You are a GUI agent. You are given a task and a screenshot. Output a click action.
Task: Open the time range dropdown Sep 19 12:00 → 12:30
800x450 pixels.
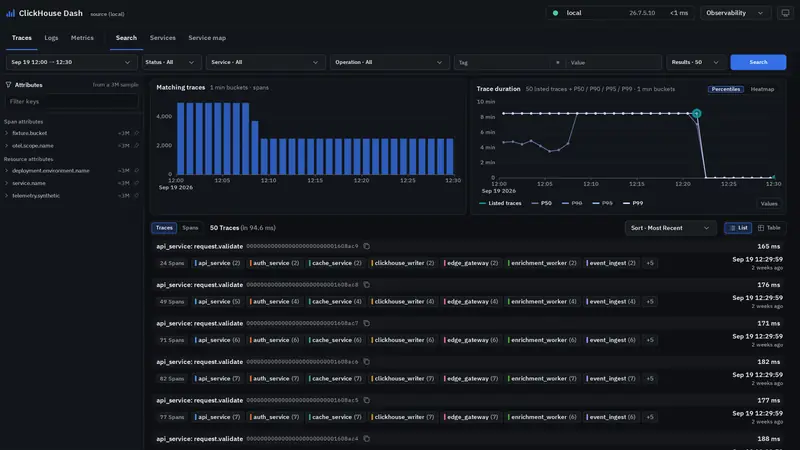[70, 62]
